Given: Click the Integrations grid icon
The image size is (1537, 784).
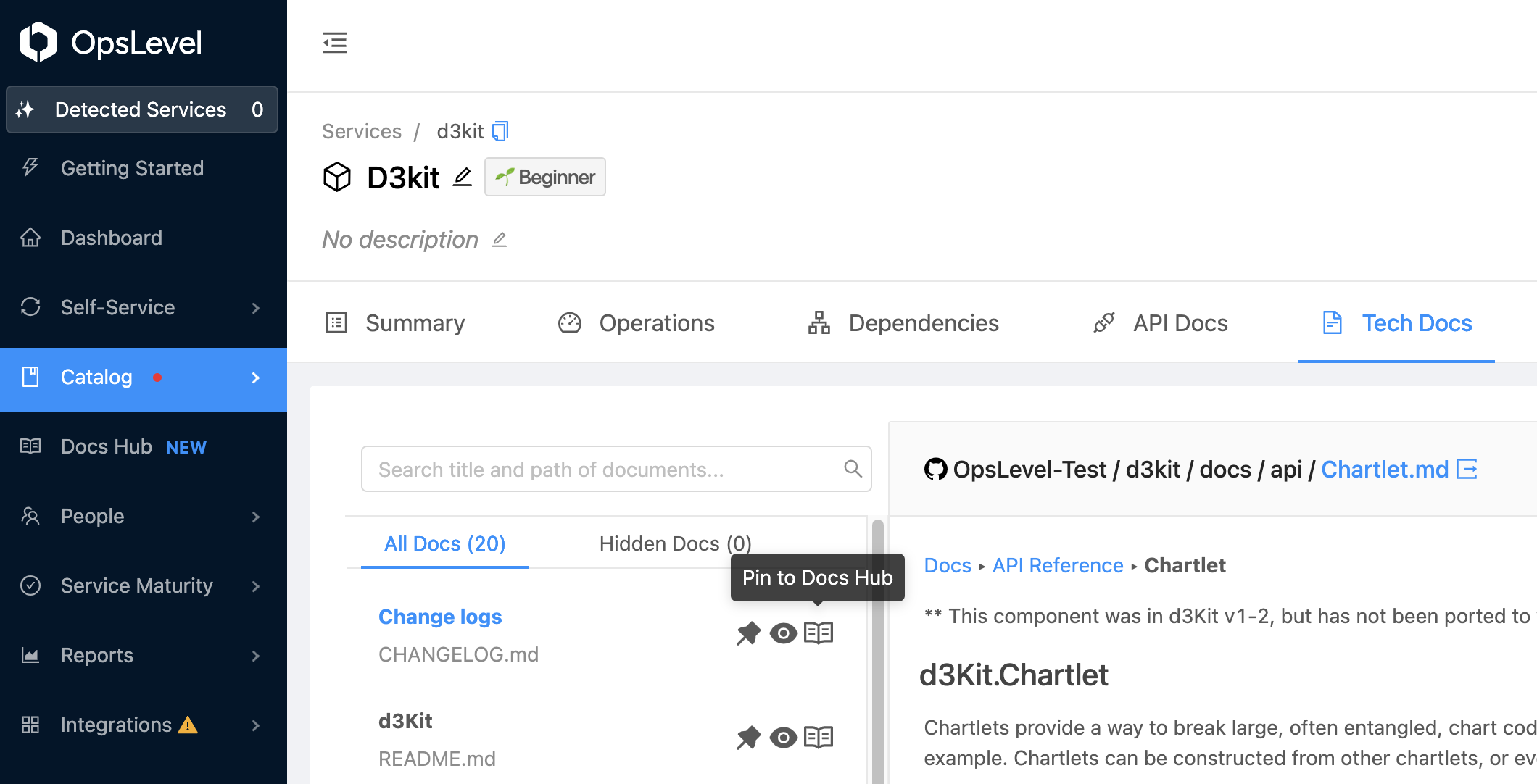Looking at the screenshot, I should [x=30, y=725].
